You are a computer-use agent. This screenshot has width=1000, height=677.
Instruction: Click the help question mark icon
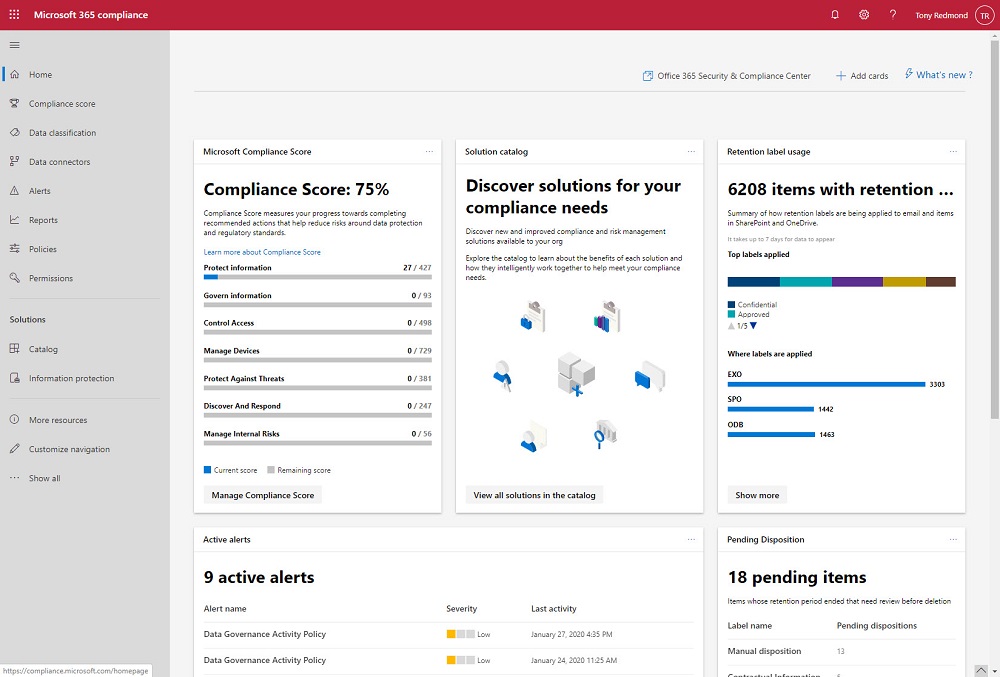pos(892,15)
